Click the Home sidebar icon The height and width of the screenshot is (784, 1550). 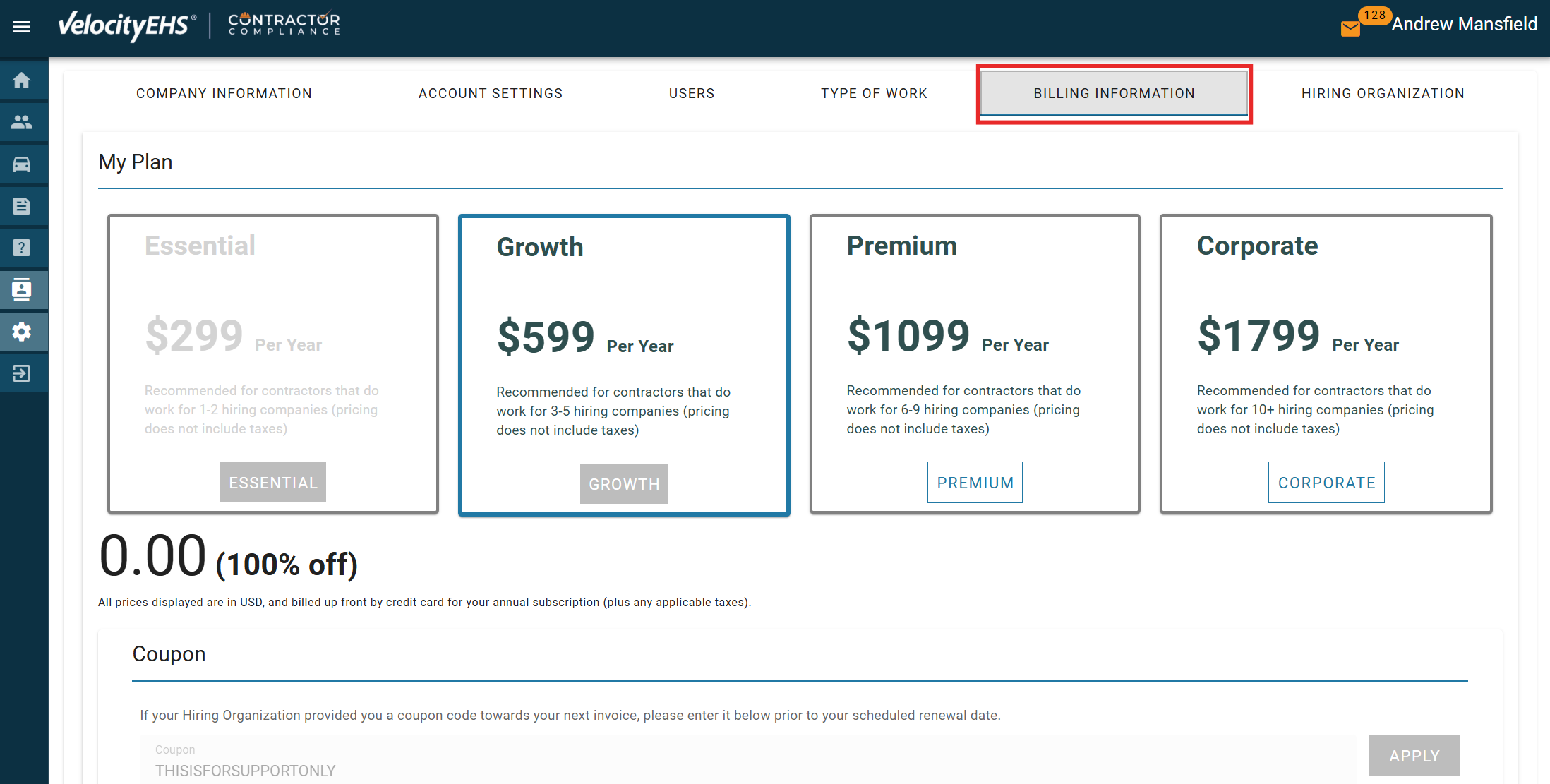tap(22, 80)
